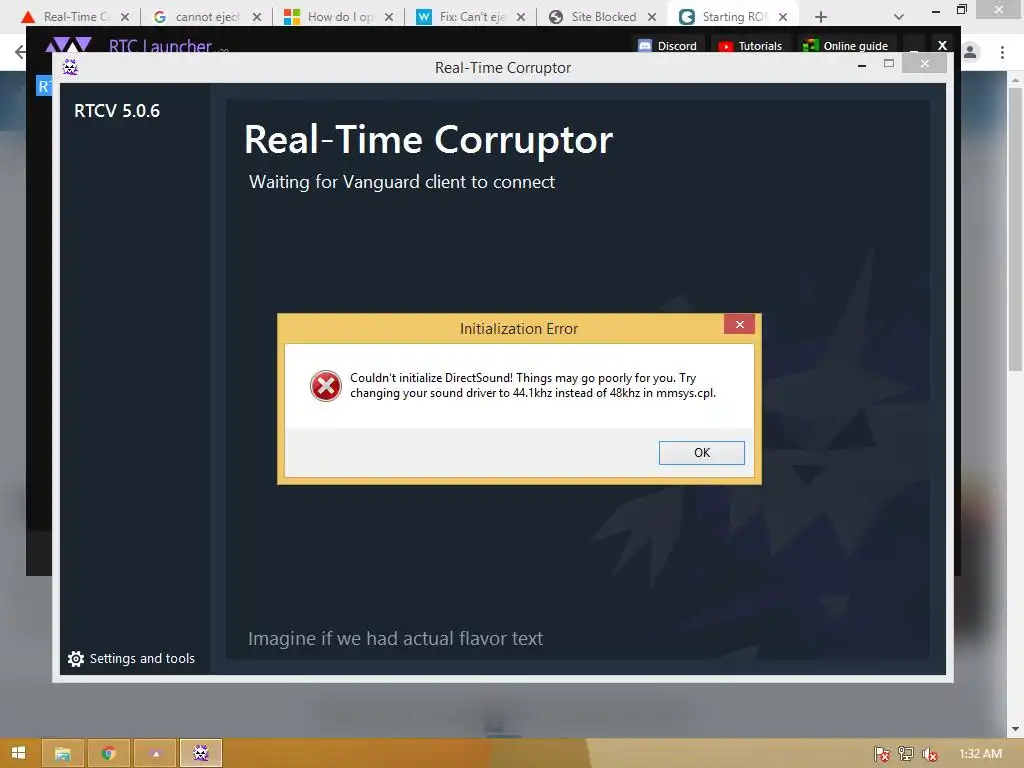The image size is (1024, 768).
Task: Expand the browser tab search dropdown
Action: pos(899,17)
